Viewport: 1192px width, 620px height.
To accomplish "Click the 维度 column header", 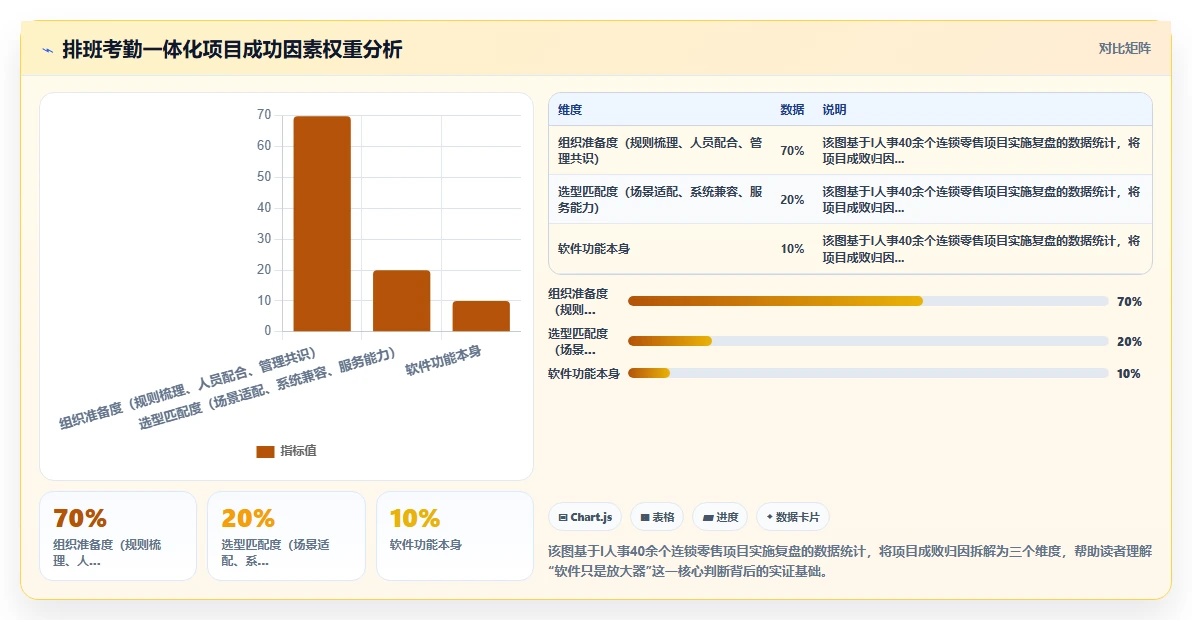I will point(570,109).
